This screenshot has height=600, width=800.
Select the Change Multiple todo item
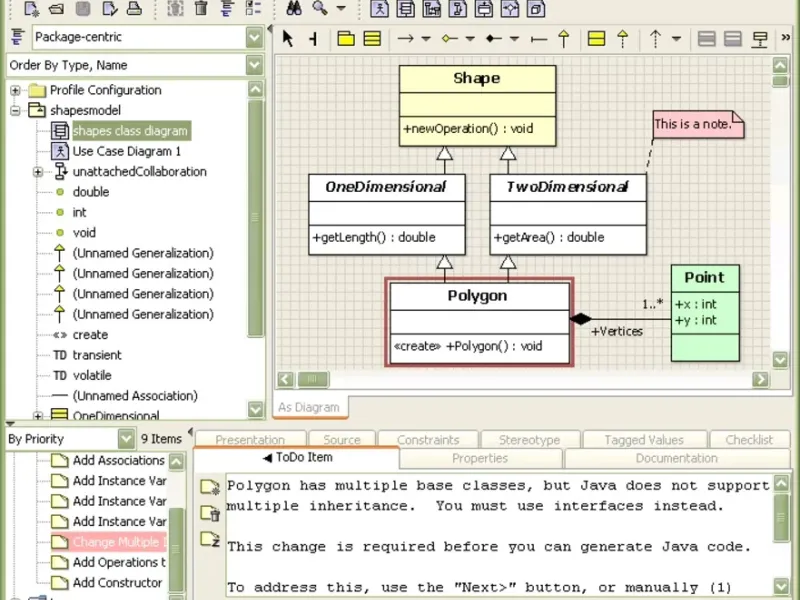click(x=109, y=542)
